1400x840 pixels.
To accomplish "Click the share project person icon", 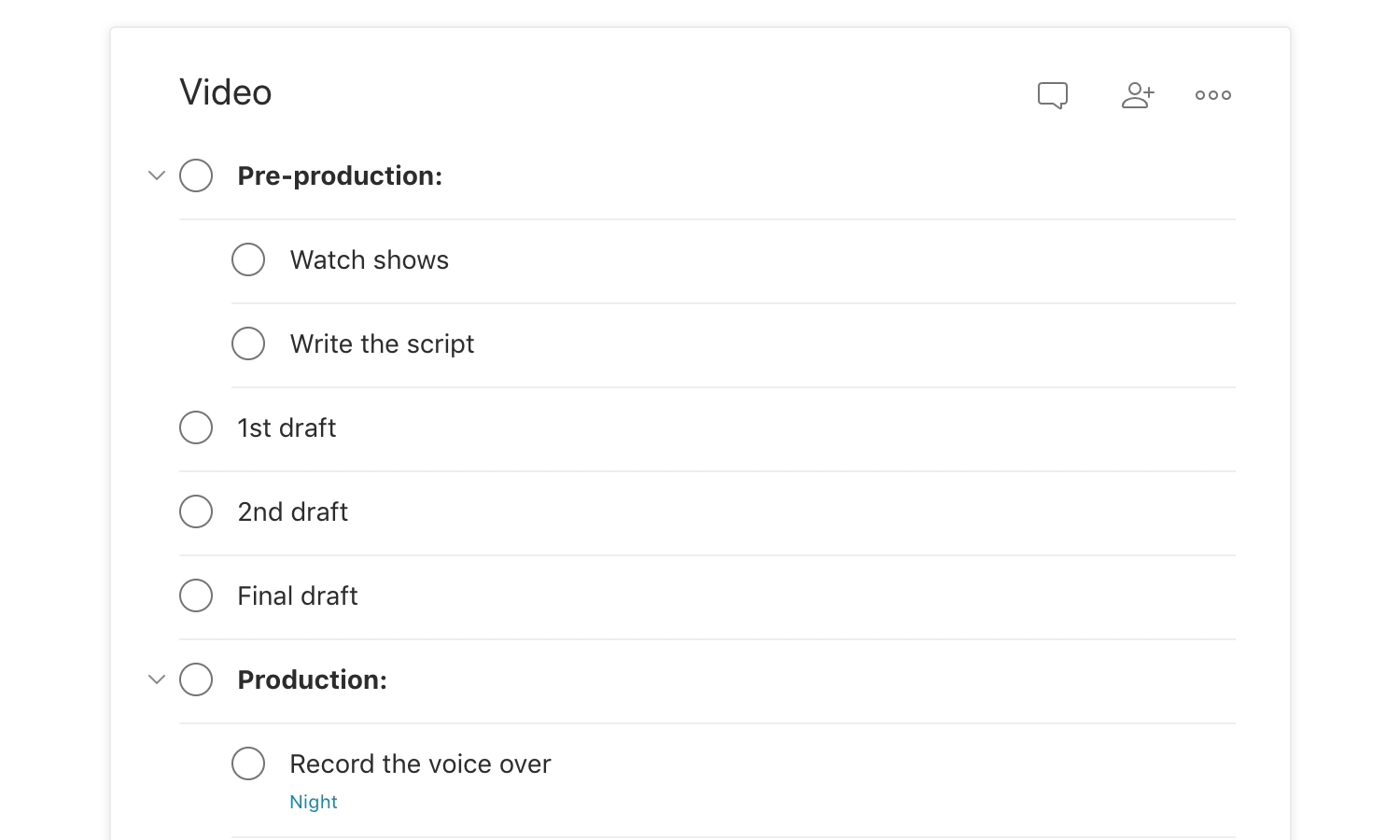I will (1138, 95).
